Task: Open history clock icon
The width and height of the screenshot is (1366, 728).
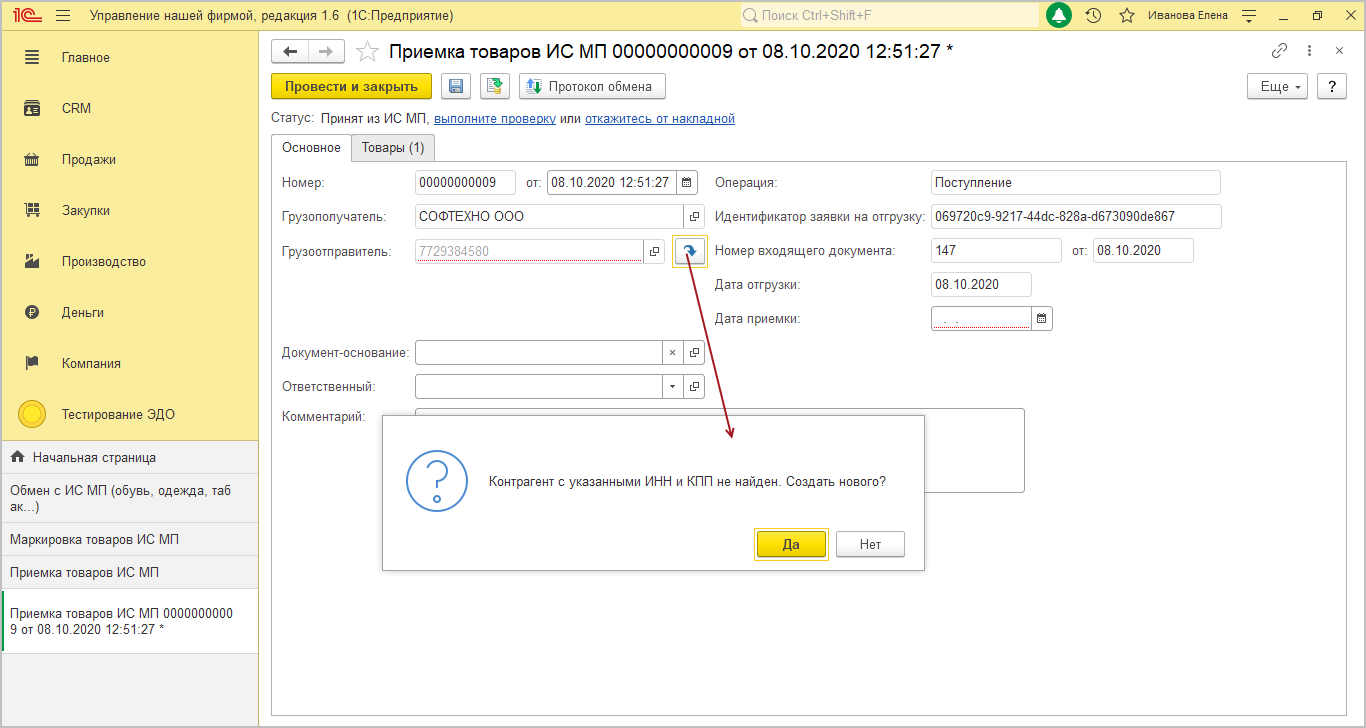Action: point(1093,16)
